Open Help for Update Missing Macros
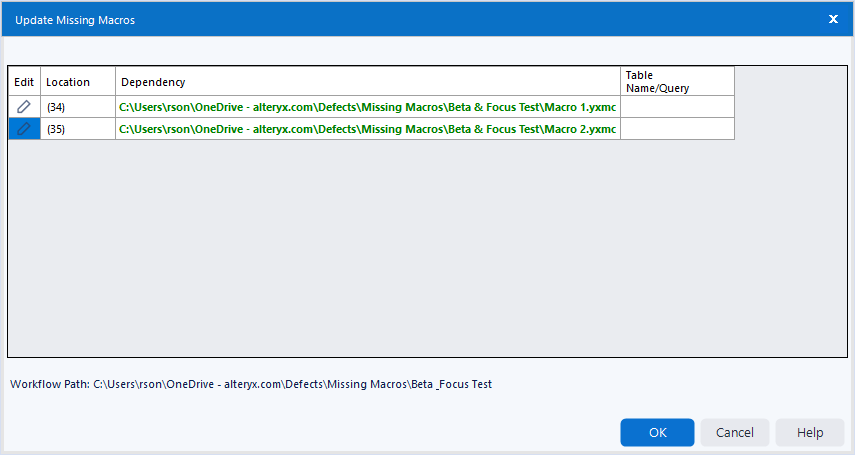The width and height of the screenshot is (855, 455). click(x=810, y=433)
